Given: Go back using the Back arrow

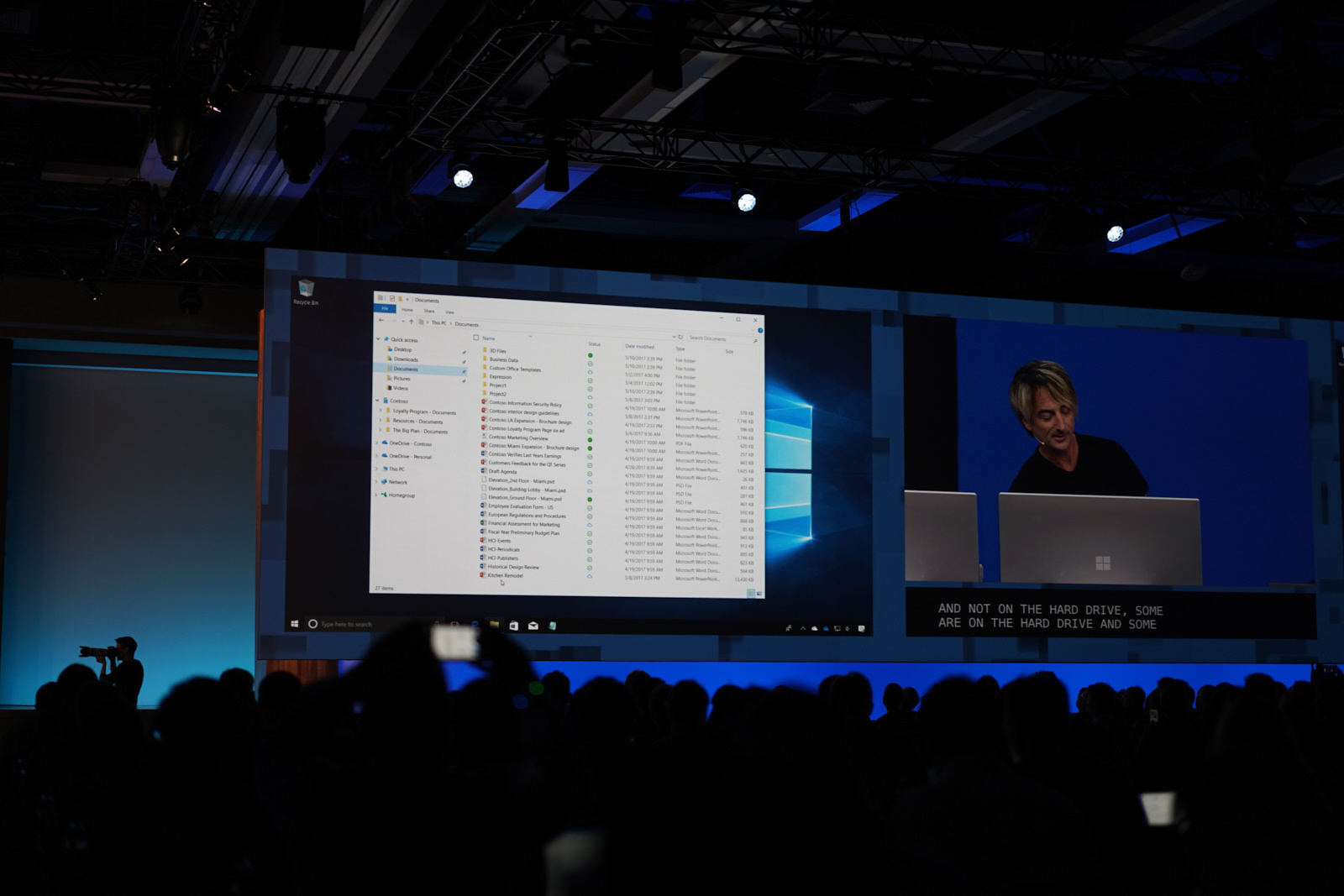Looking at the screenshot, I should (x=381, y=320).
